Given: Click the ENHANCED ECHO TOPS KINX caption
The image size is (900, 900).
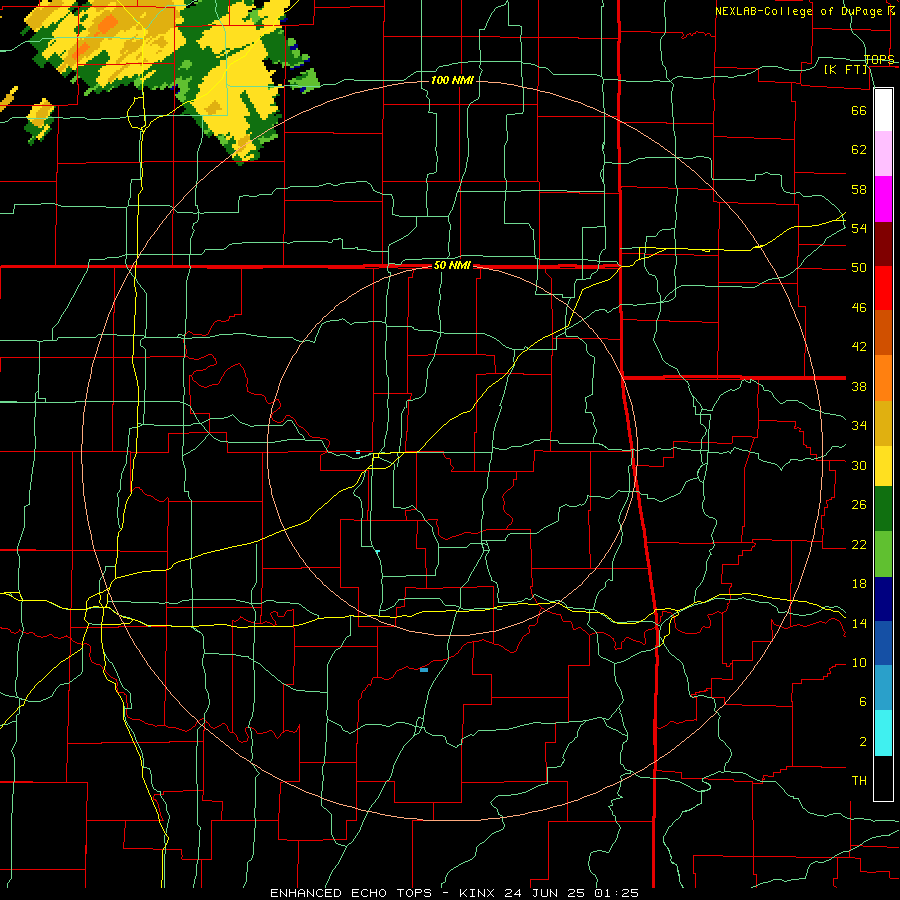Looking at the screenshot, I should [454, 893].
